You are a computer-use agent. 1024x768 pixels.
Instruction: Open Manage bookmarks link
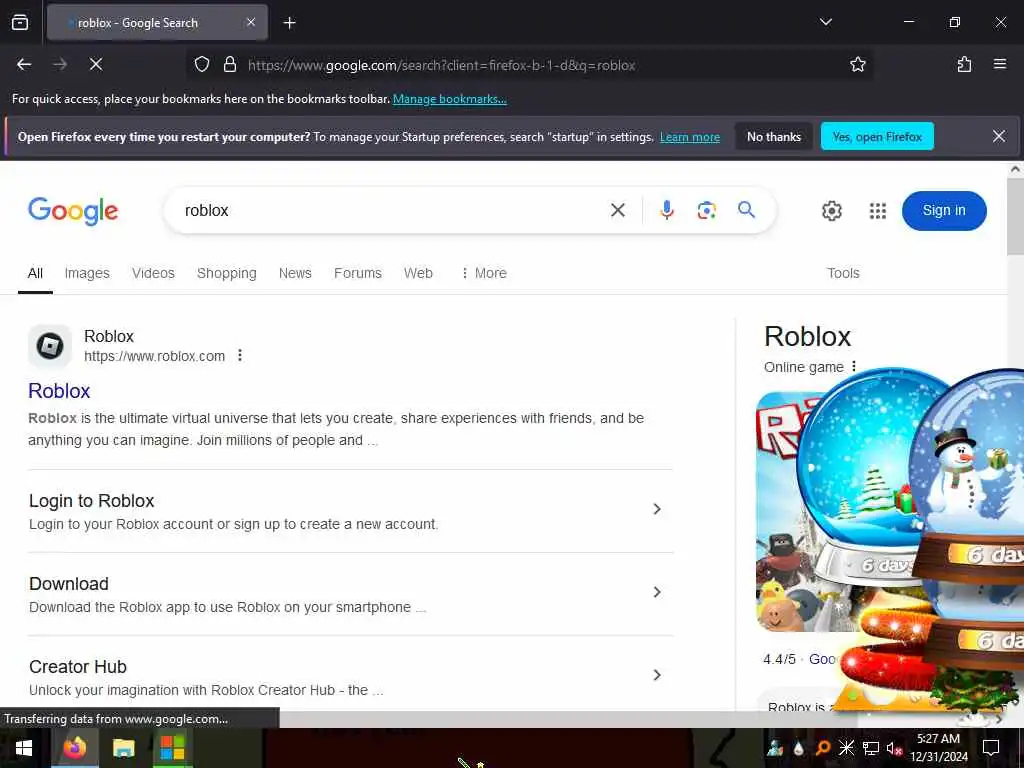pyautogui.click(x=449, y=99)
